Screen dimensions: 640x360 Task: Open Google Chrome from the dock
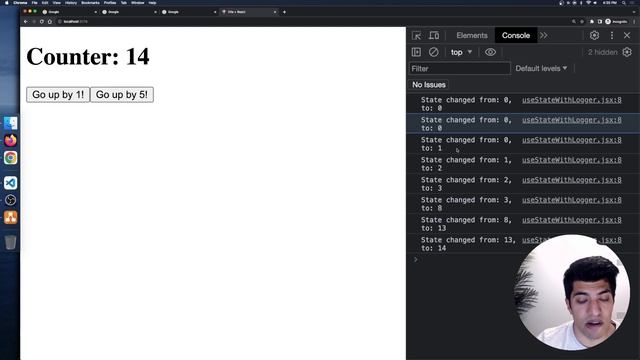click(x=11, y=158)
